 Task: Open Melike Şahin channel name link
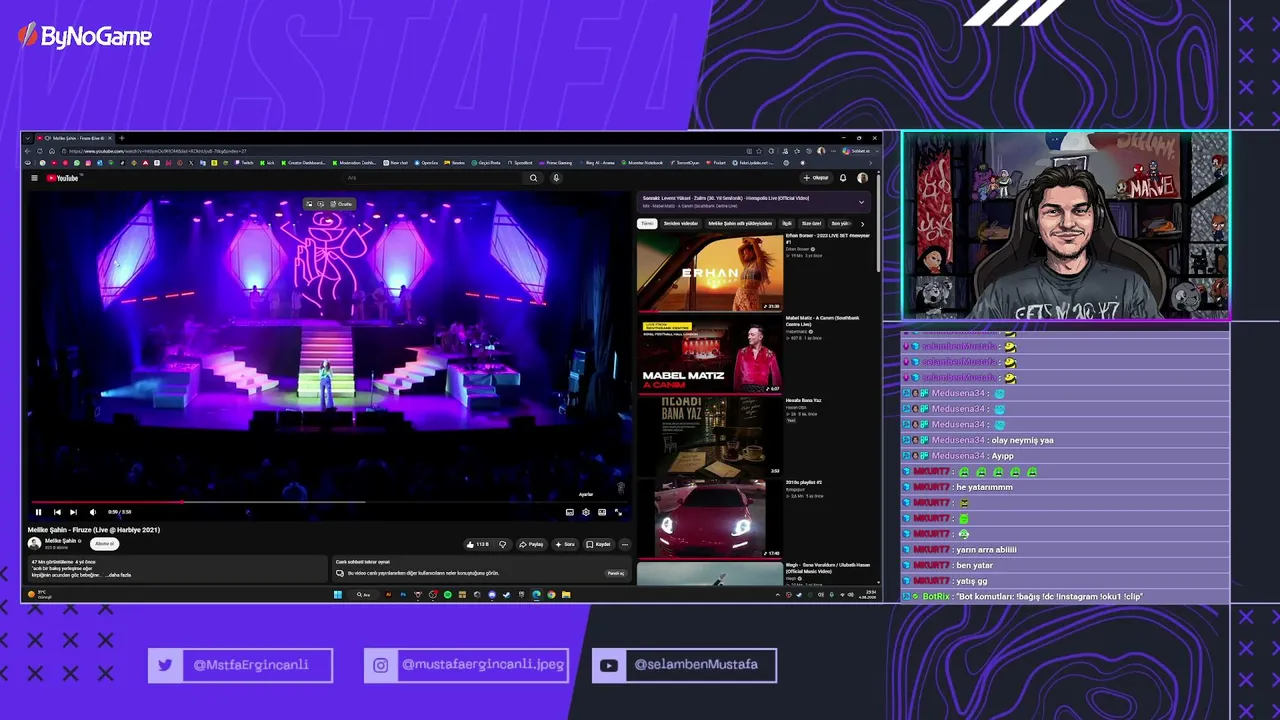coord(60,541)
